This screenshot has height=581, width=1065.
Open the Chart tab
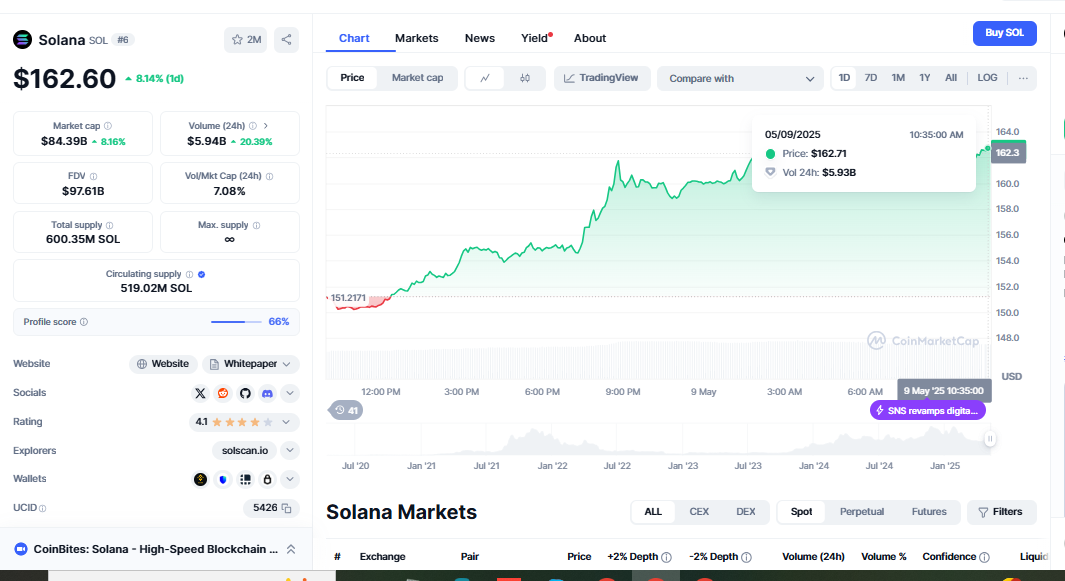tap(354, 38)
